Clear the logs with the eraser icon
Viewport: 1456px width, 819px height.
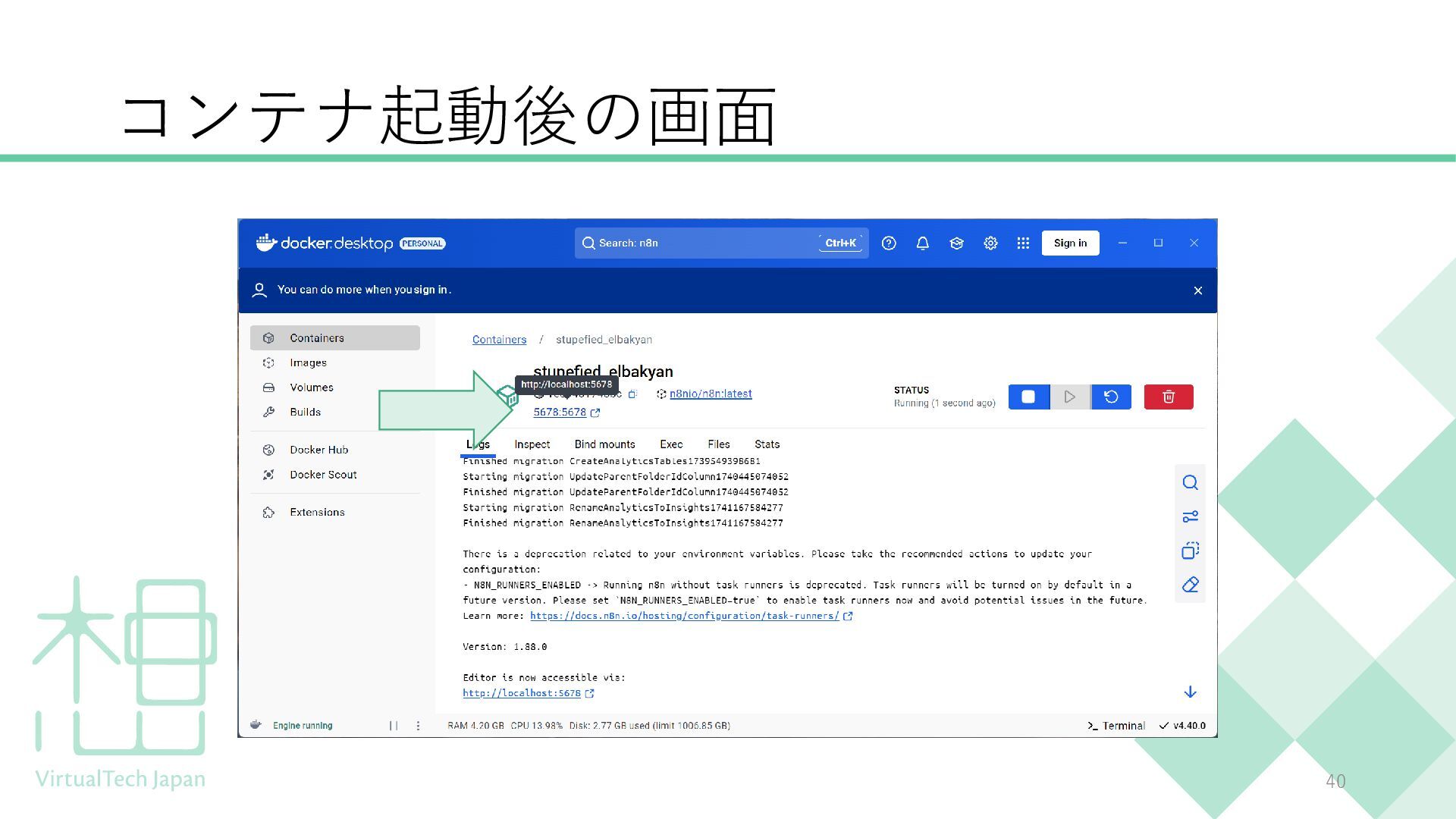(x=1190, y=585)
